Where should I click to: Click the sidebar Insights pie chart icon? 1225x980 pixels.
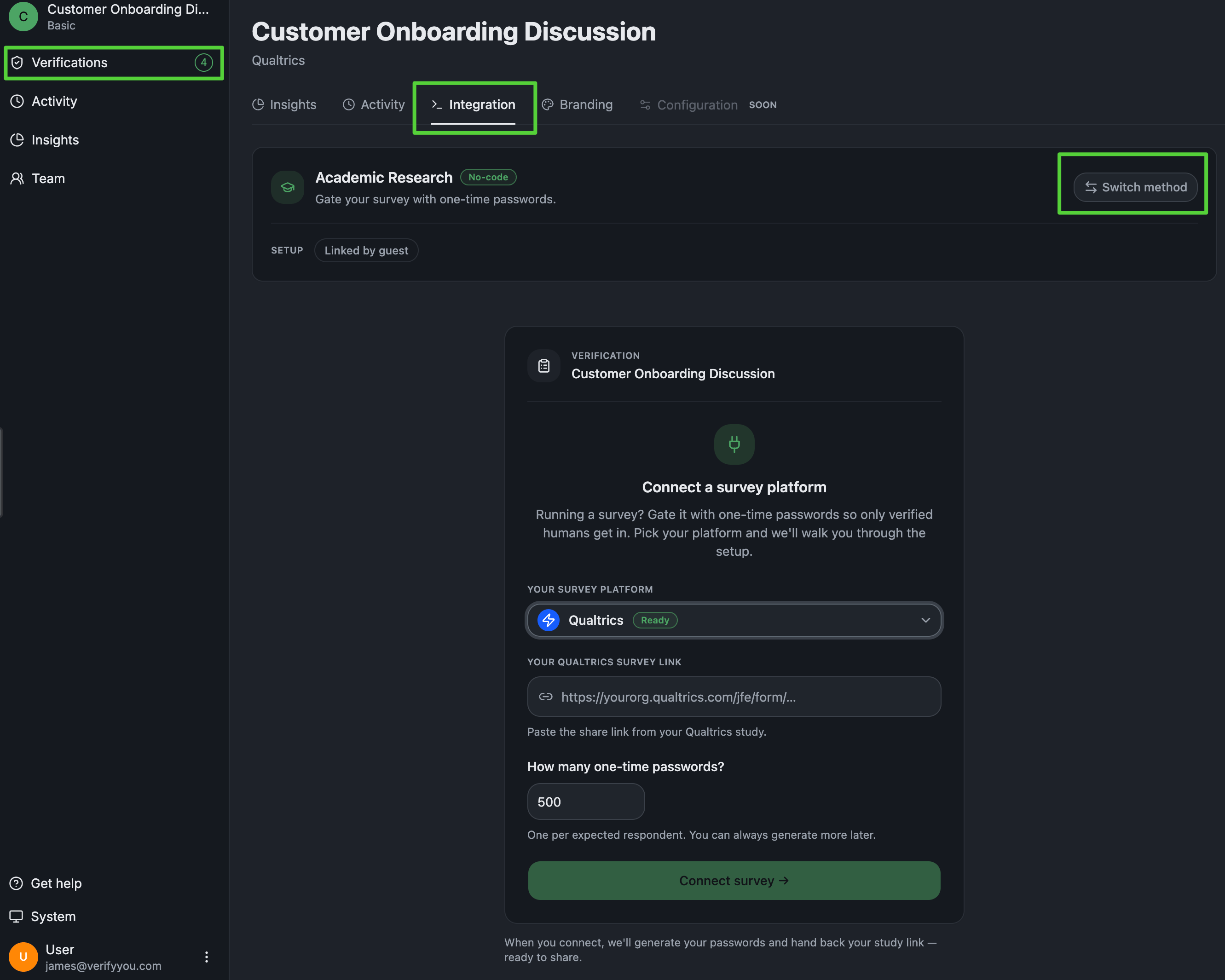pos(17,140)
